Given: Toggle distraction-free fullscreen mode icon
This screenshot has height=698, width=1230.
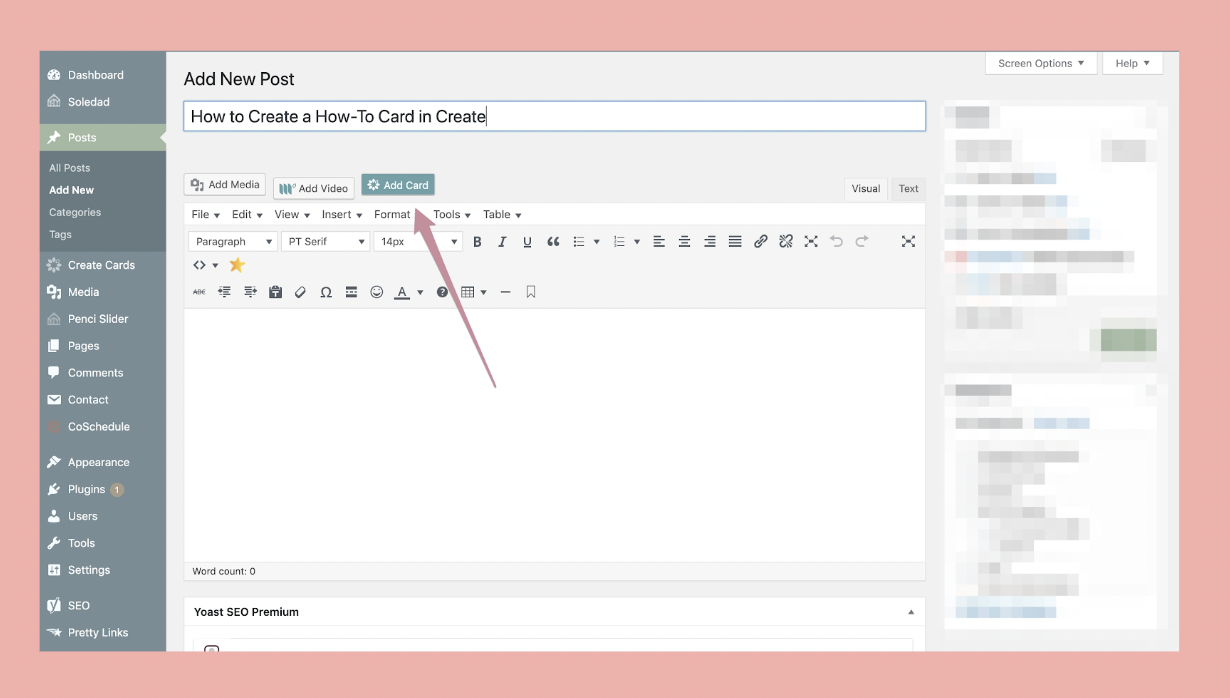Looking at the screenshot, I should [x=908, y=242].
